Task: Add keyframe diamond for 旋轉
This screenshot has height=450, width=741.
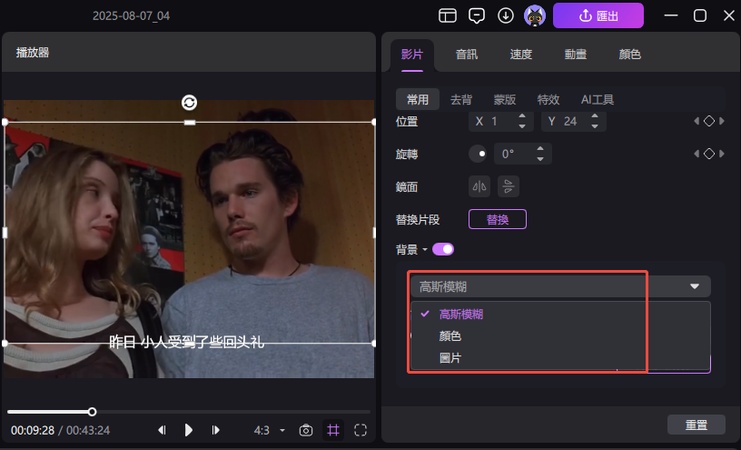Action: click(709, 154)
